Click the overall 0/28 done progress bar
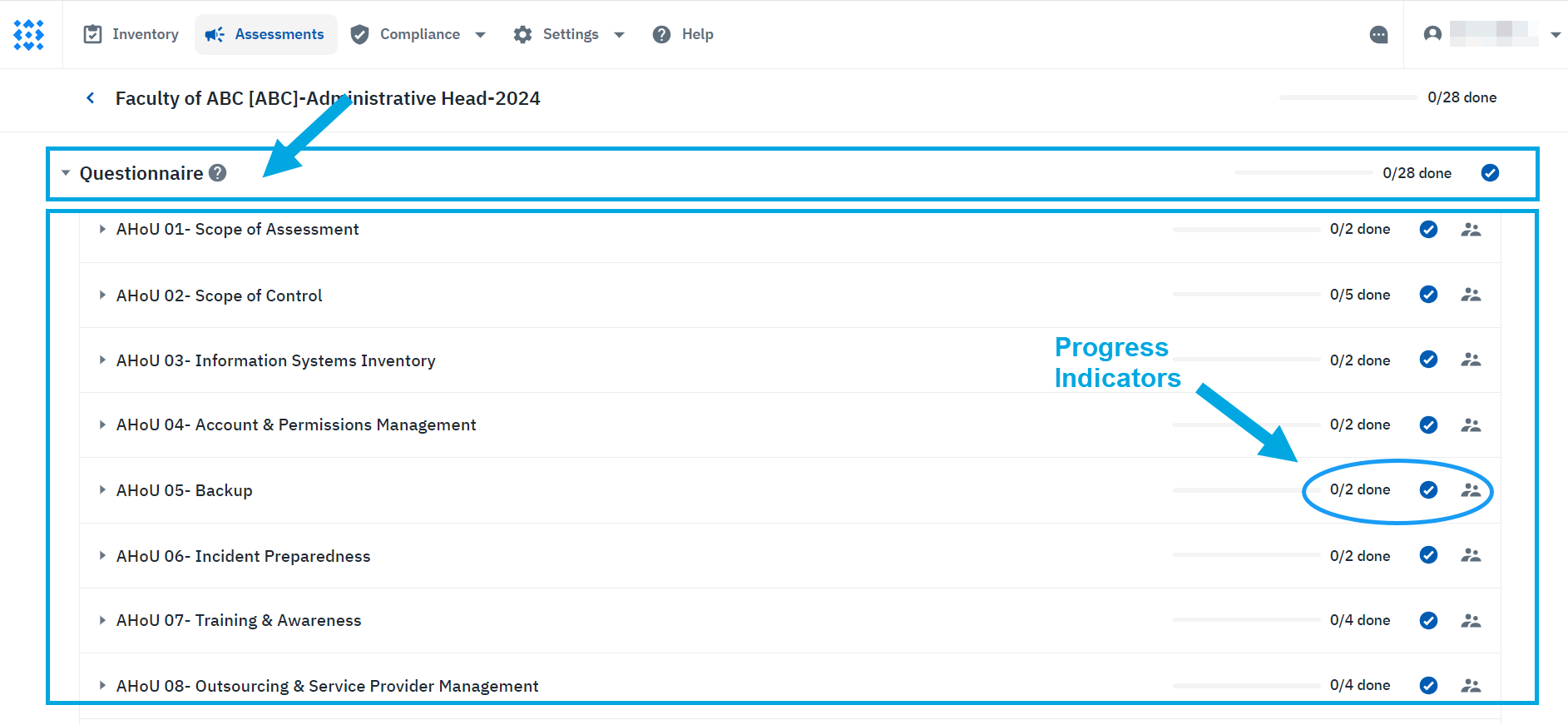The image size is (1568, 725). pos(1348,98)
